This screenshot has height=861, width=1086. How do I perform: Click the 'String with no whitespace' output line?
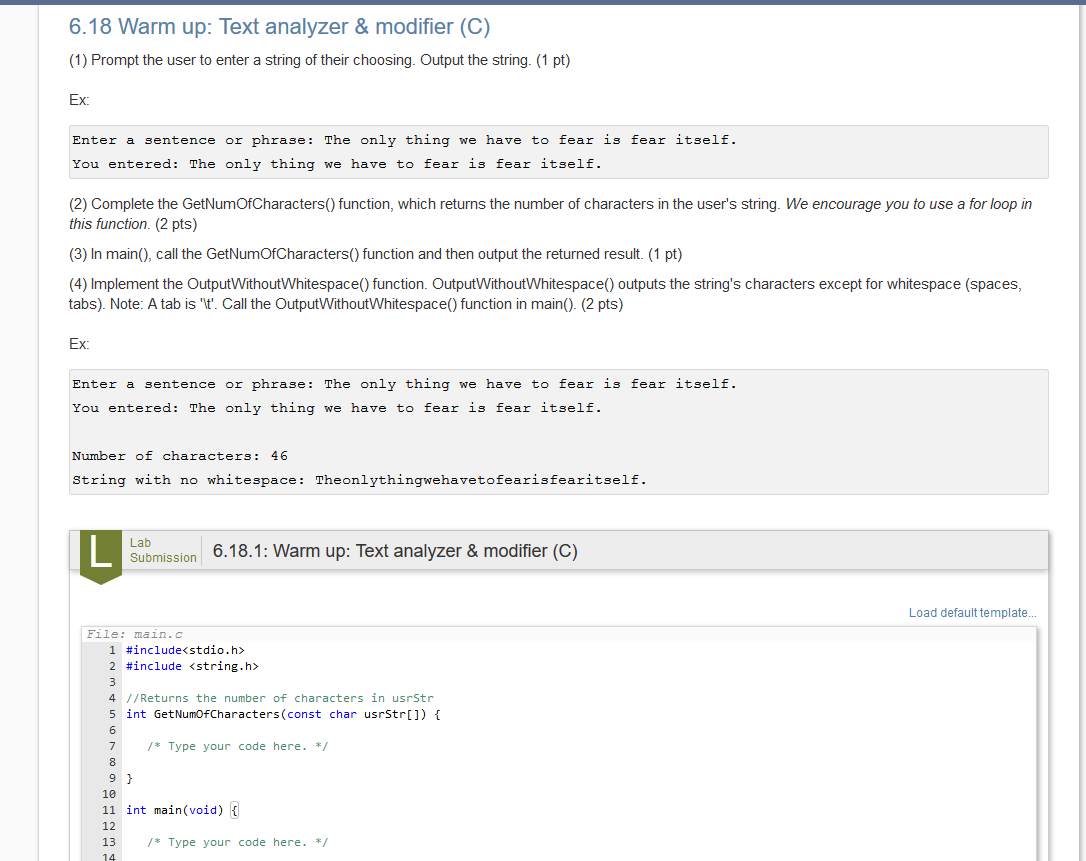pyautogui.click(x=359, y=480)
